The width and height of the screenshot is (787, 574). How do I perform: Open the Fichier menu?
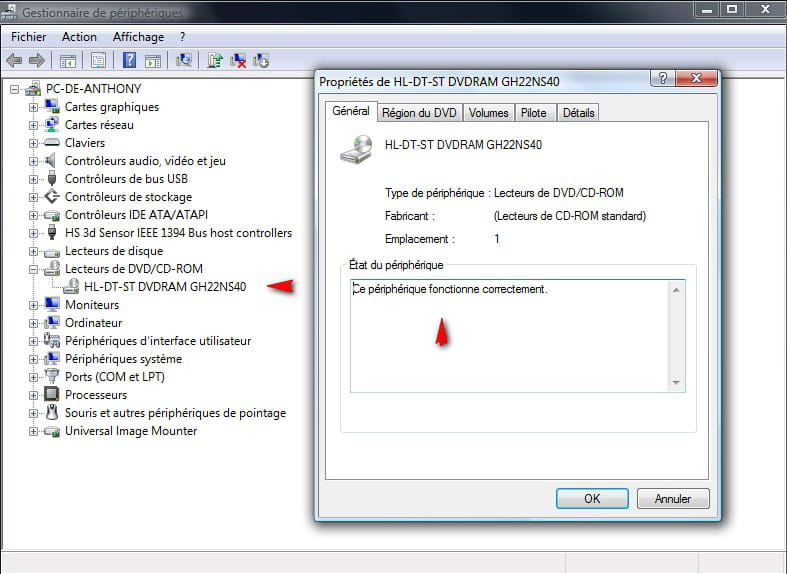tap(28, 37)
